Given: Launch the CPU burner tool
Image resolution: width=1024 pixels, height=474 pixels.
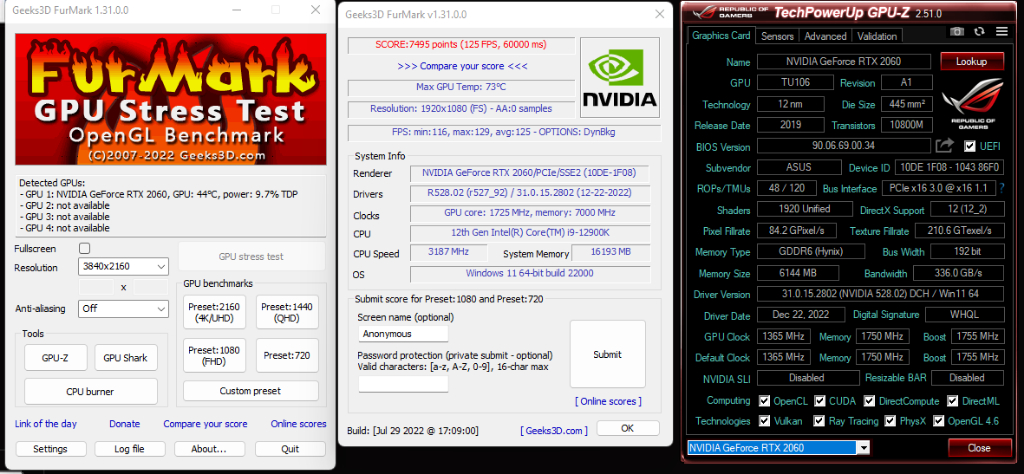Looking at the screenshot, I should (x=91, y=392).
